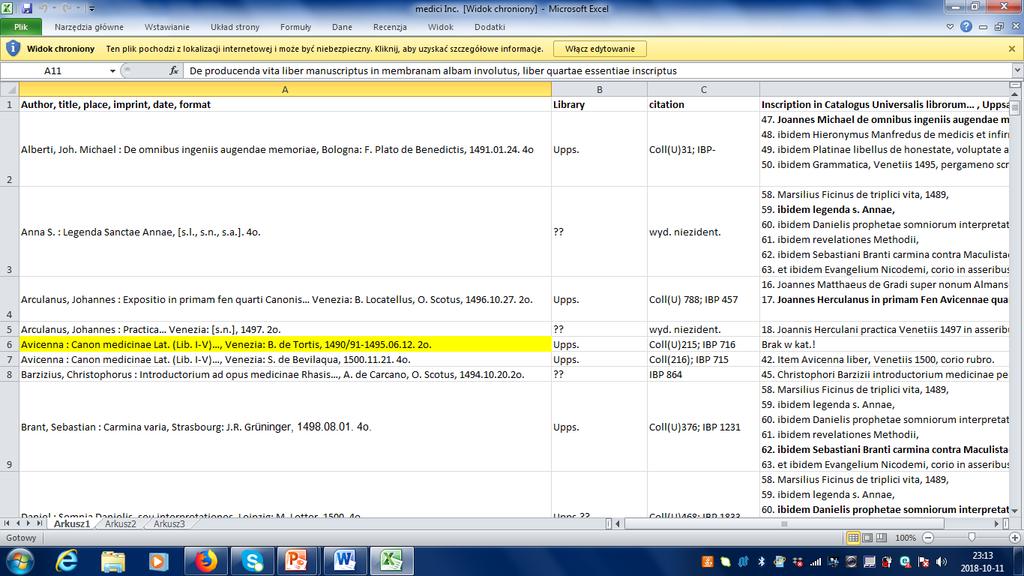Screen dimensions: 1024x576
Task: Select the highlighted Avicenna Canon medicinae B. de Tortis cell
Action: (285, 344)
